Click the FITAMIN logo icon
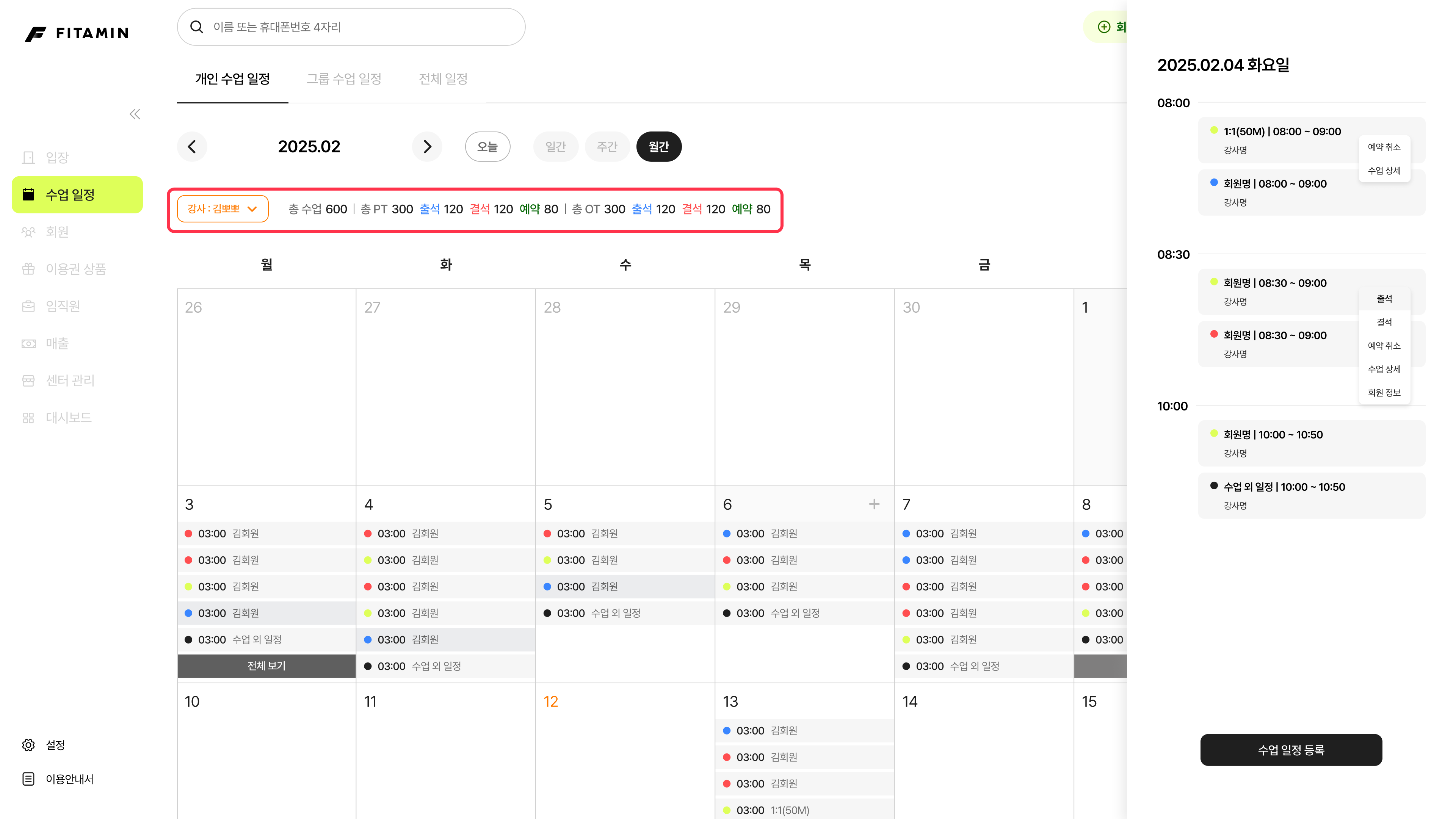The image size is (1456, 819). click(x=35, y=33)
